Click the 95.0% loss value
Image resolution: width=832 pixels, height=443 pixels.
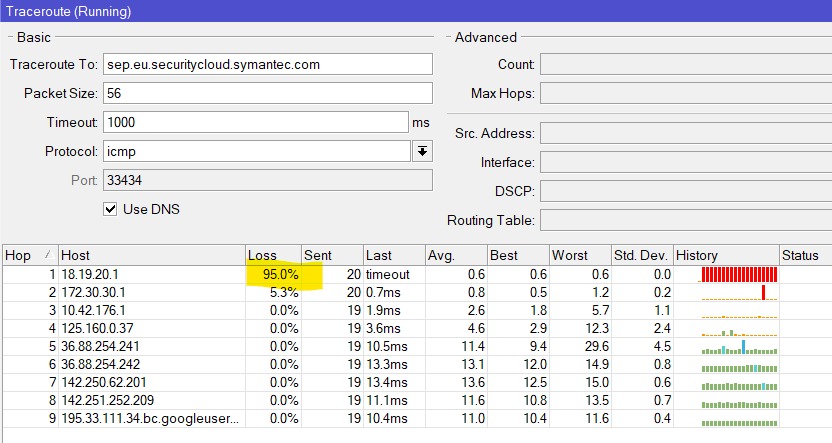click(281, 274)
